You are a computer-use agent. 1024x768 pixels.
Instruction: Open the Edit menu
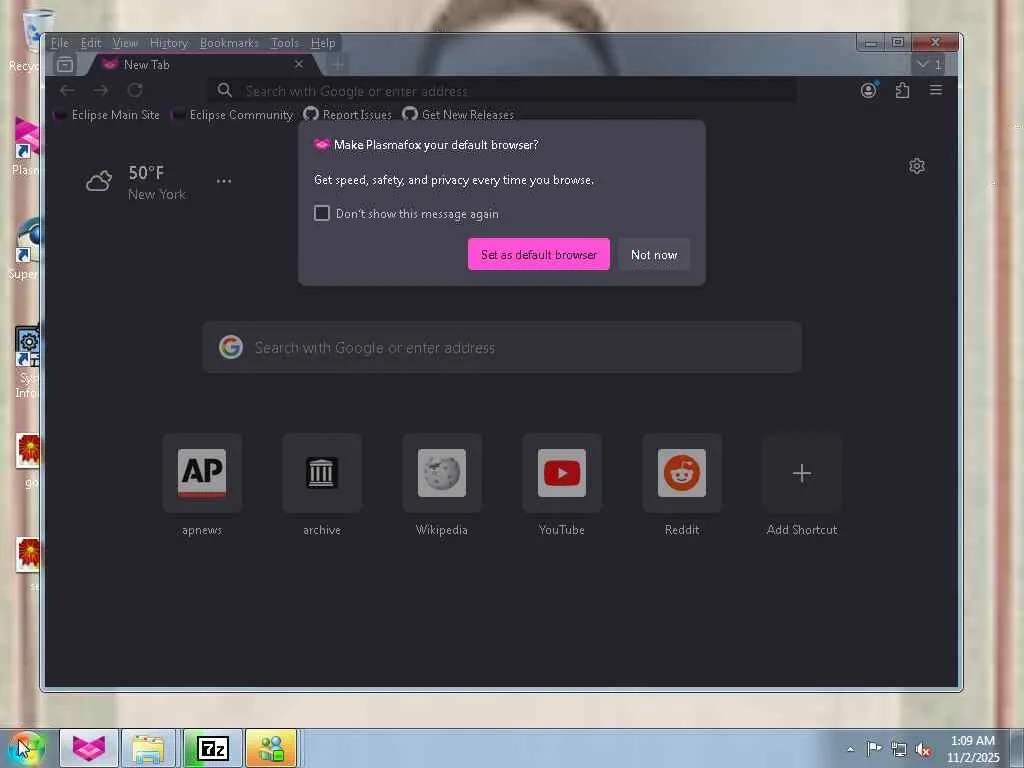point(91,43)
